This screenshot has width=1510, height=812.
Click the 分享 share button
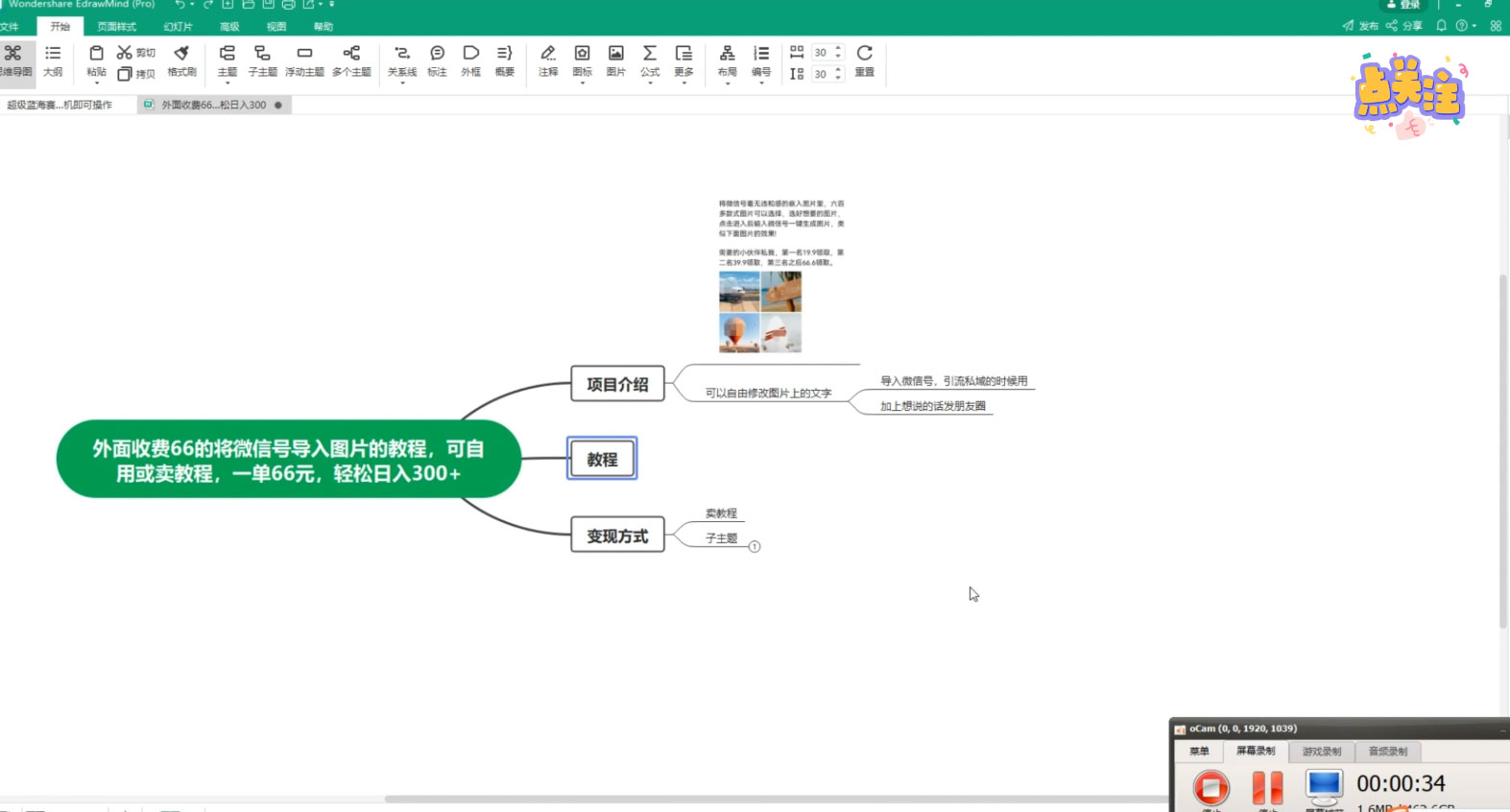[1404, 26]
